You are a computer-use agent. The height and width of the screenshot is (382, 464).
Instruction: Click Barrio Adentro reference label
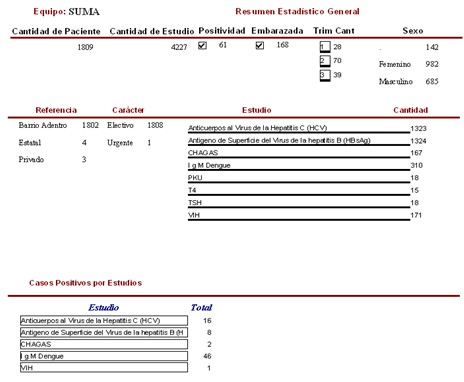click(x=43, y=125)
